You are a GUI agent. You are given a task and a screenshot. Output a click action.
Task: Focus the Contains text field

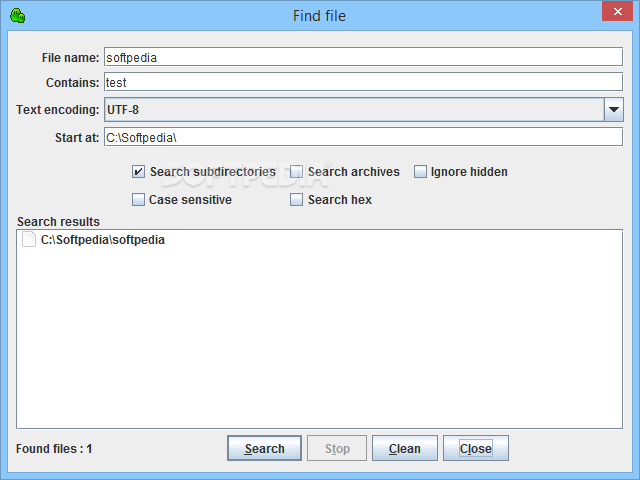[x=363, y=82]
